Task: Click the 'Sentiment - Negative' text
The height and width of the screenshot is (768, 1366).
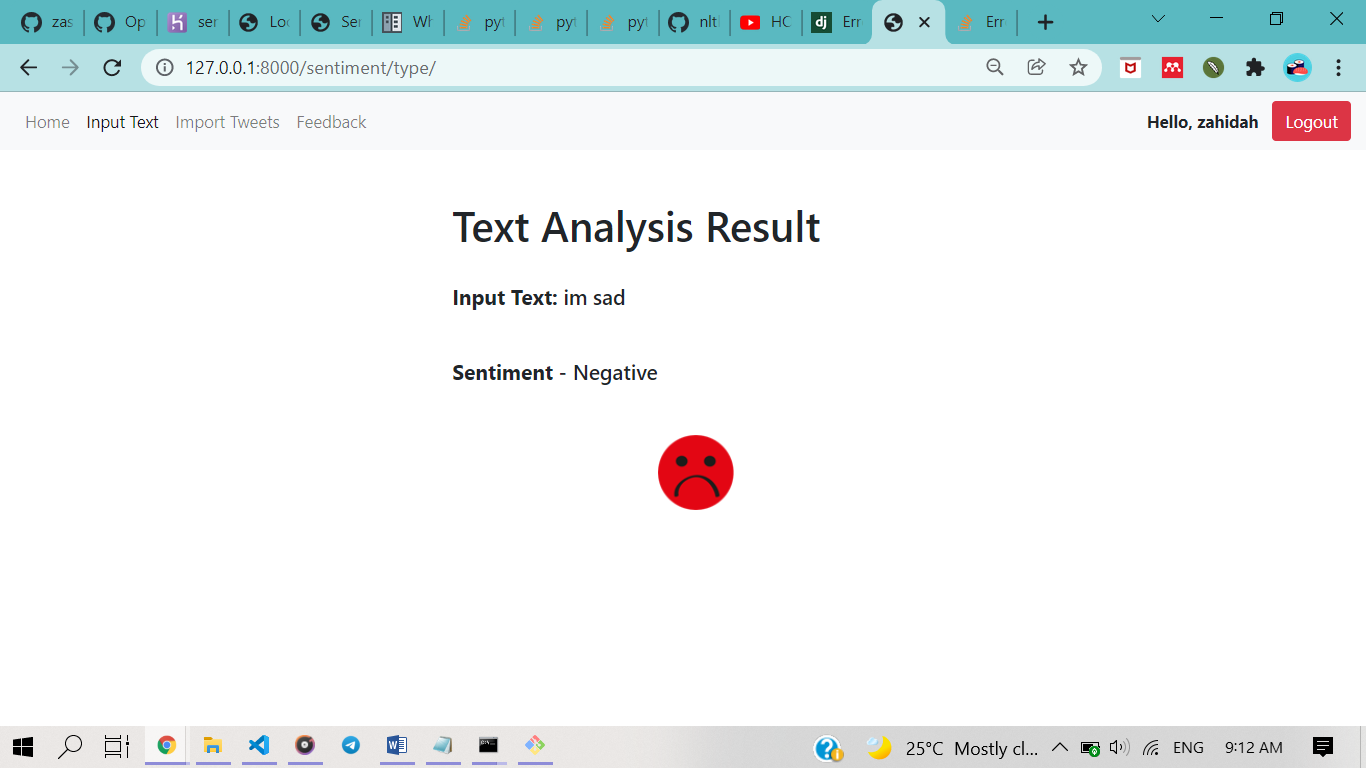Action: (x=555, y=373)
